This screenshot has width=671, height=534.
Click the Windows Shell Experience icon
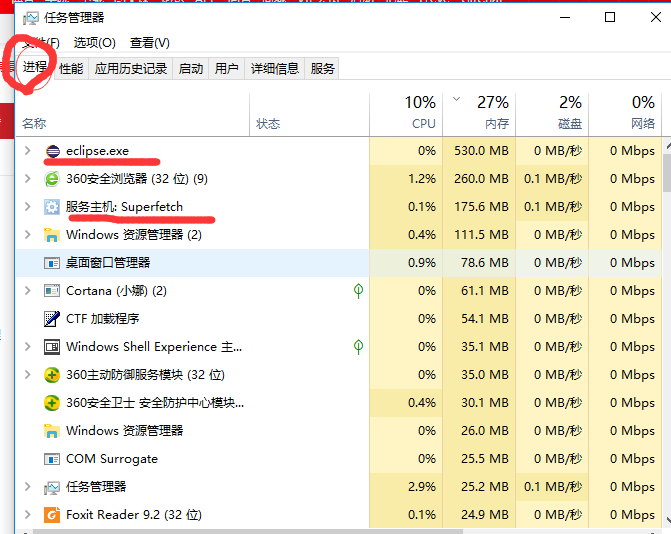[52, 347]
